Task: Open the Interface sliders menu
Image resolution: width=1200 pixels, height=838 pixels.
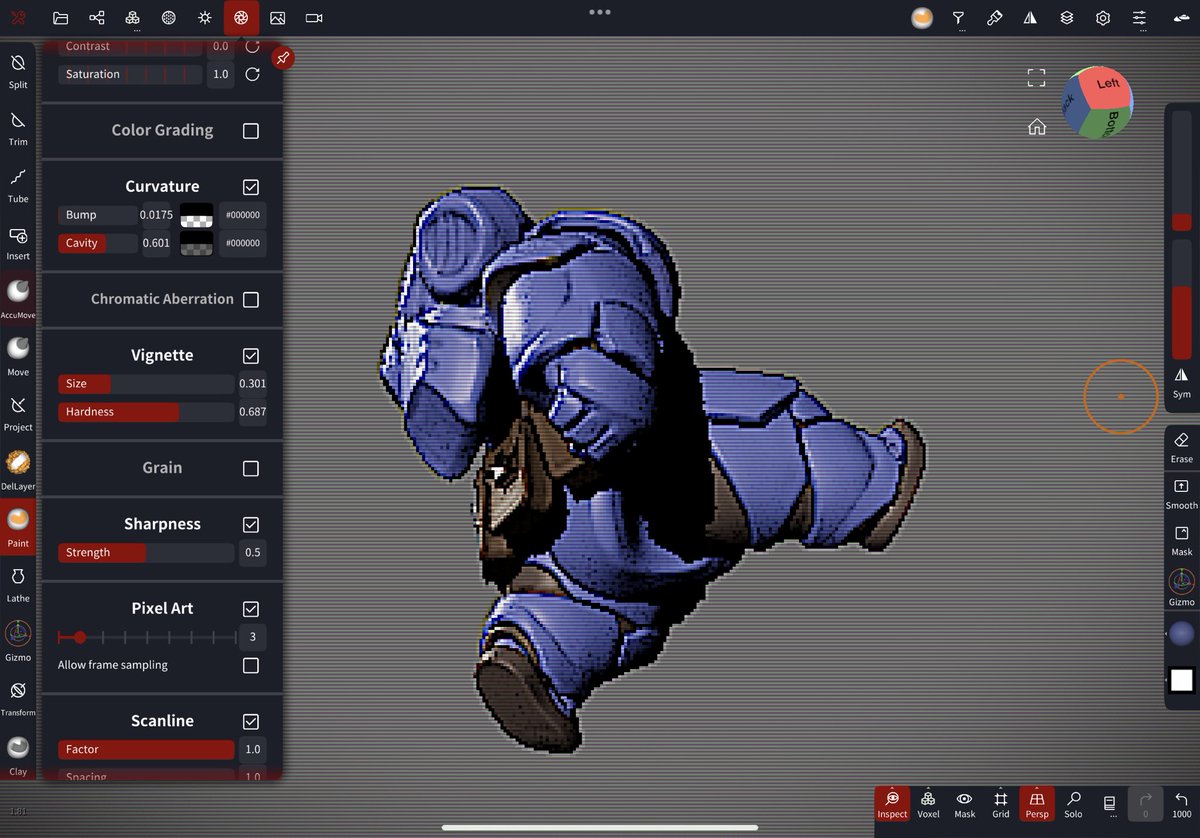Action: 1139,18
